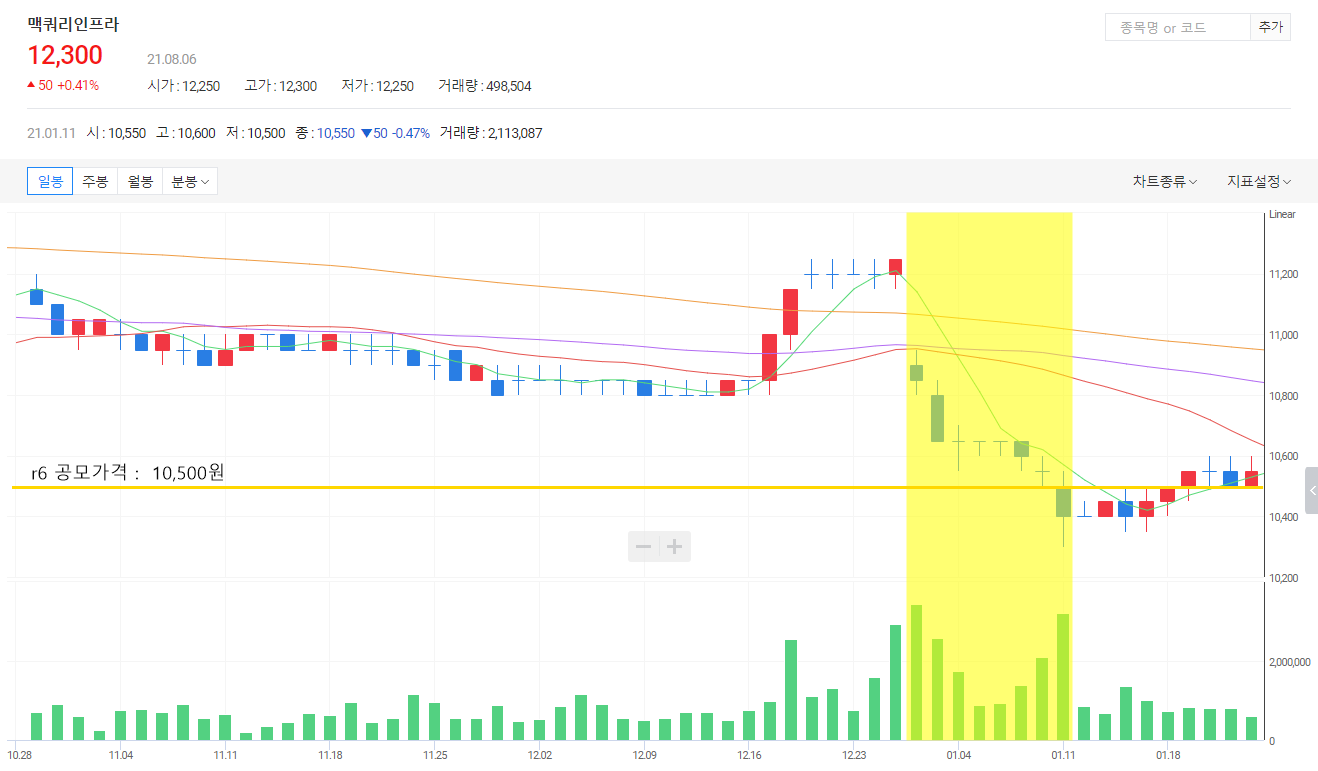
Task: Click the 시가 12,250 text
Action: pyautogui.click(x=184, y=86)
